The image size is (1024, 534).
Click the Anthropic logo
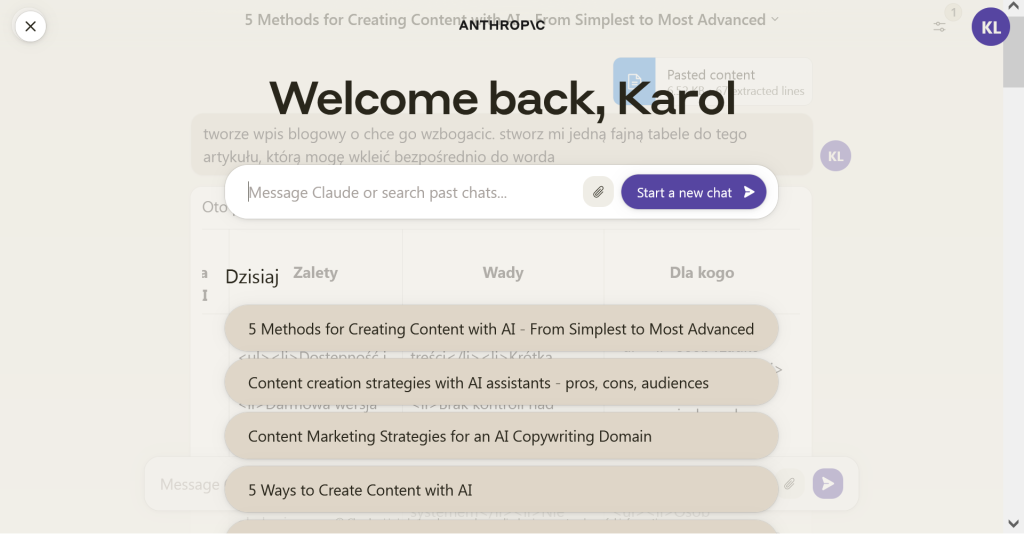point(502,25)
